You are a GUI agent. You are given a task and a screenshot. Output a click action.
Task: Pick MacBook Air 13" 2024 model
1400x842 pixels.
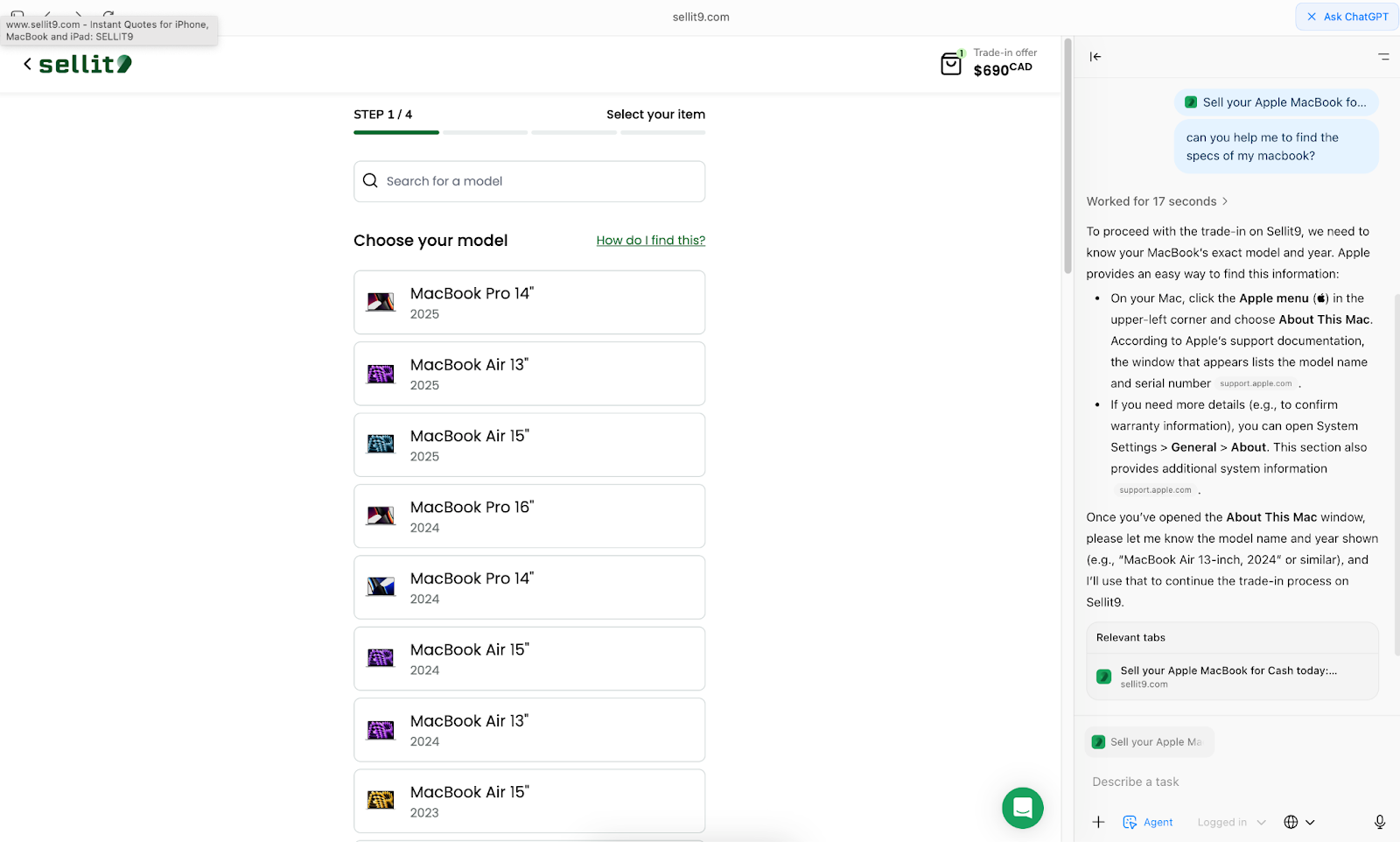click(x=529, y=730)
